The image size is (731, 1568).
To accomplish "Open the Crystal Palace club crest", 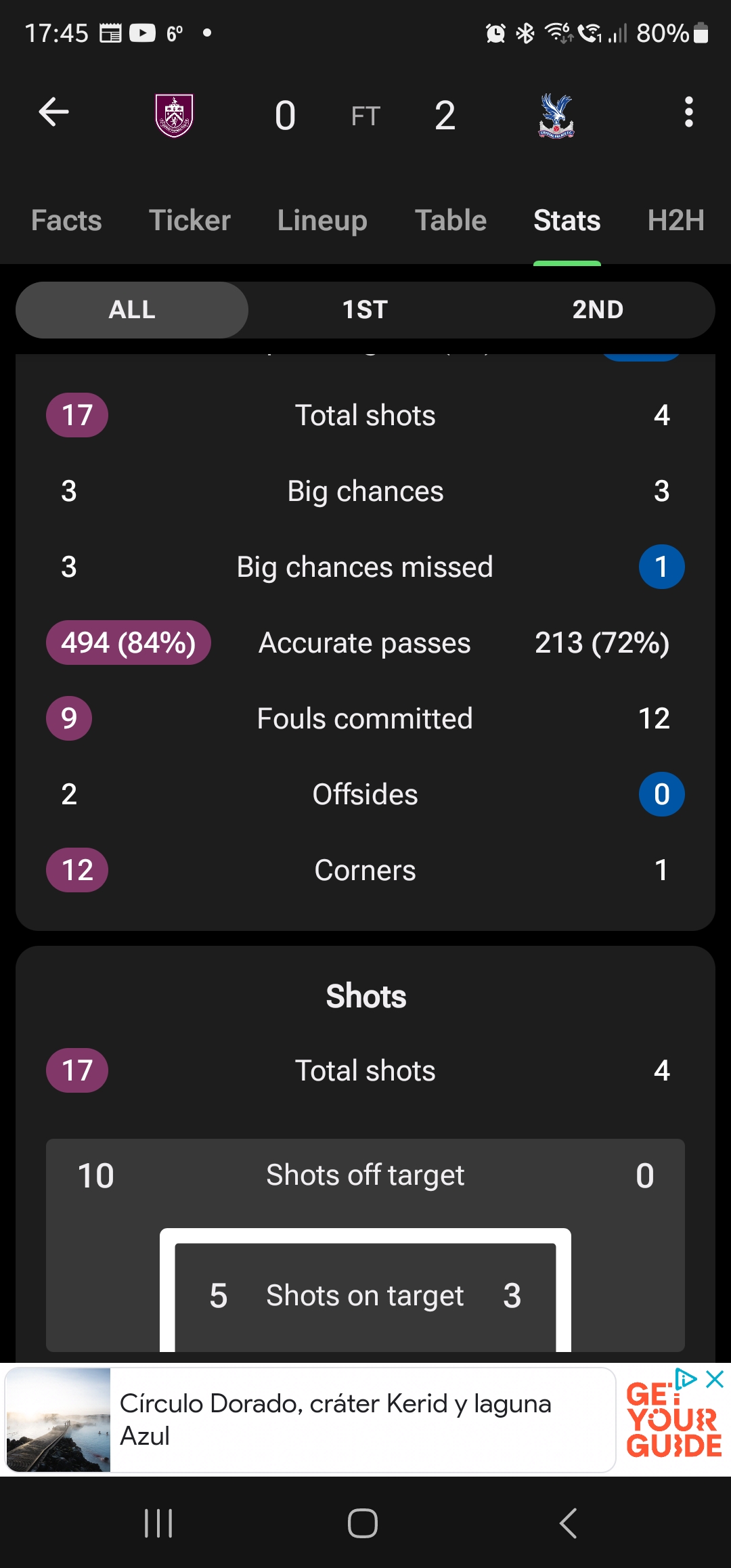I will [556, 115].
